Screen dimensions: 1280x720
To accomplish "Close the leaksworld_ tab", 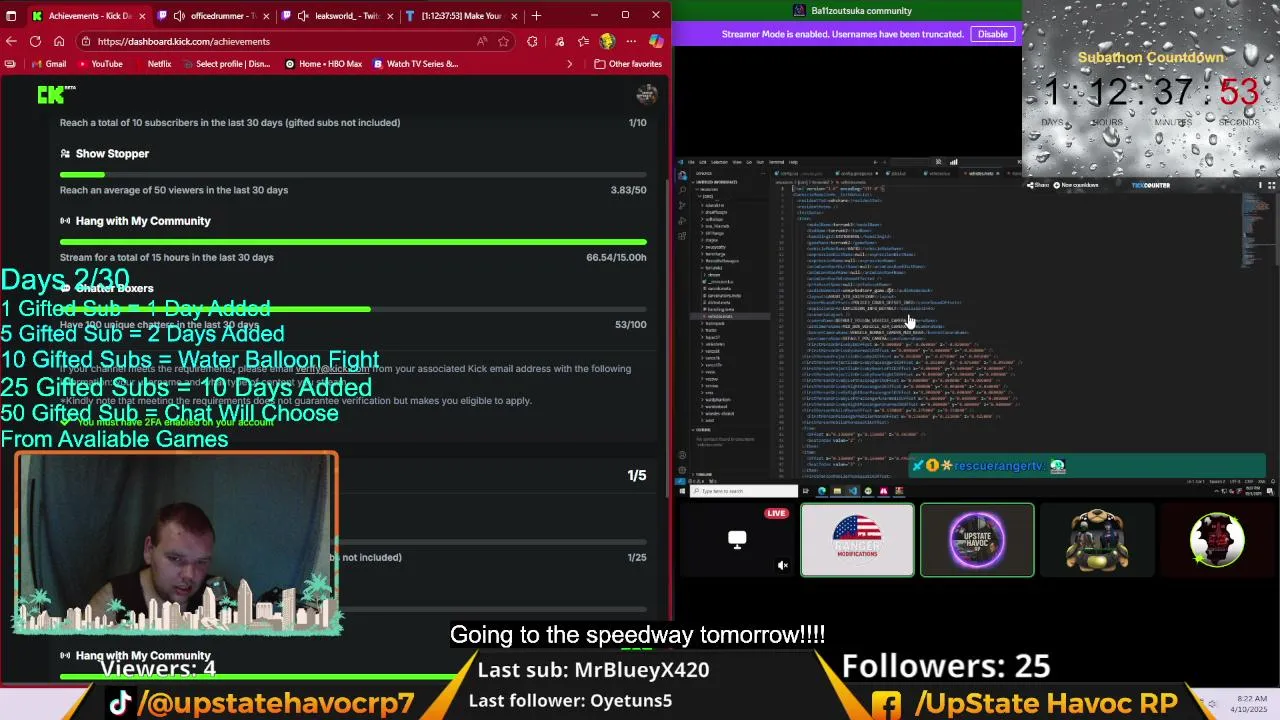I will point(388,16).
